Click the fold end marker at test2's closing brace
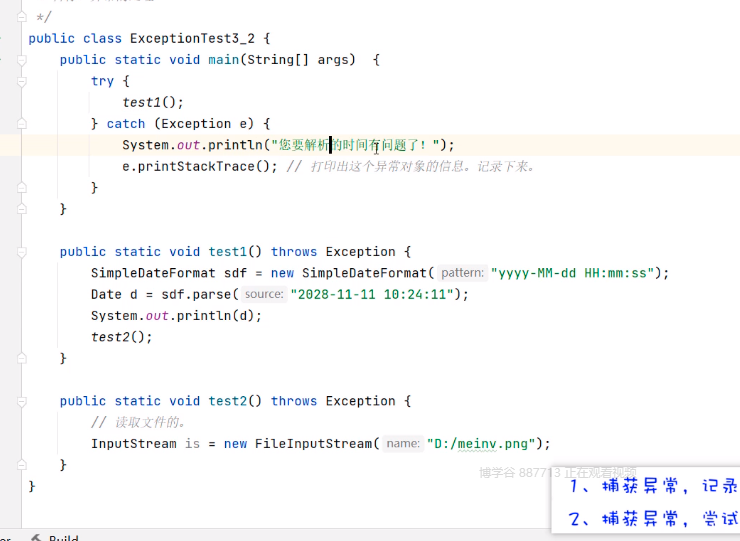This screenshot has height=541, width=740. coord(22,465)
